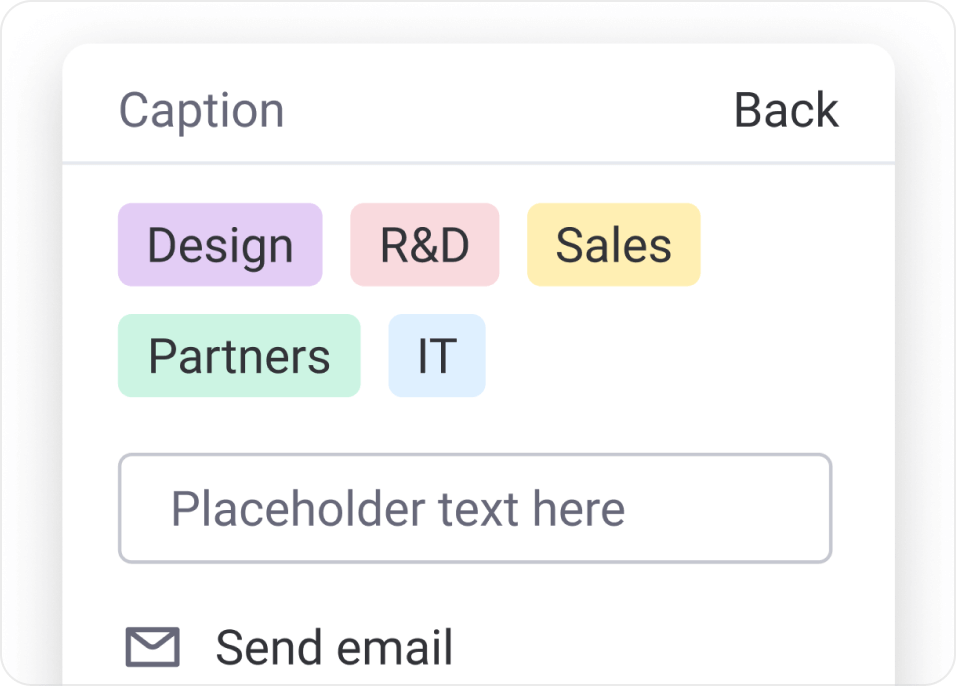
Task: Click inside the Placeholder text here field
Action: coord(475,509)
